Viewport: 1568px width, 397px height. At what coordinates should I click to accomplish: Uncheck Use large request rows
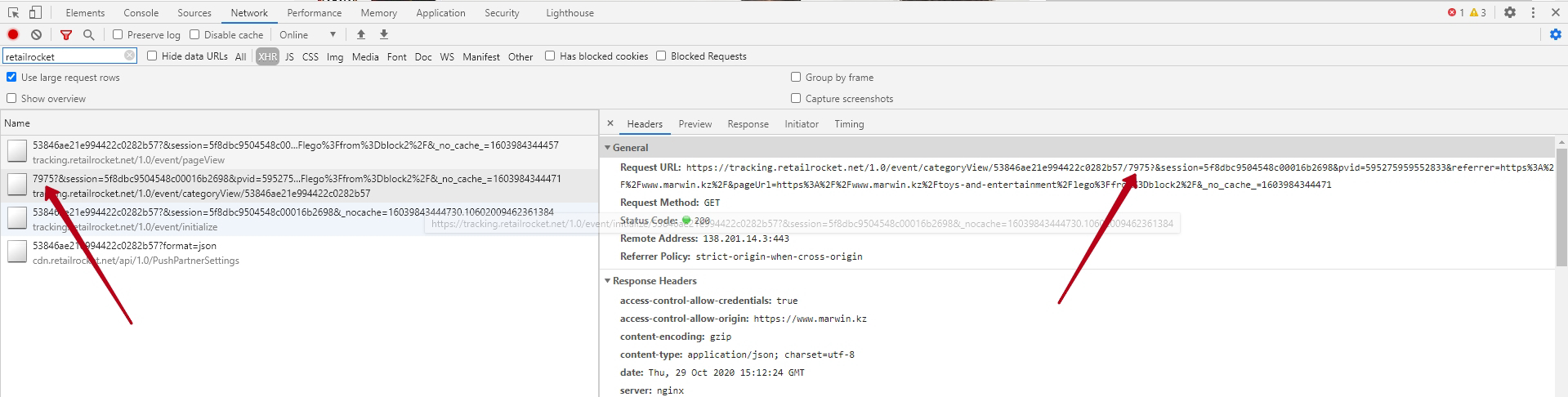tap(11, 77)
